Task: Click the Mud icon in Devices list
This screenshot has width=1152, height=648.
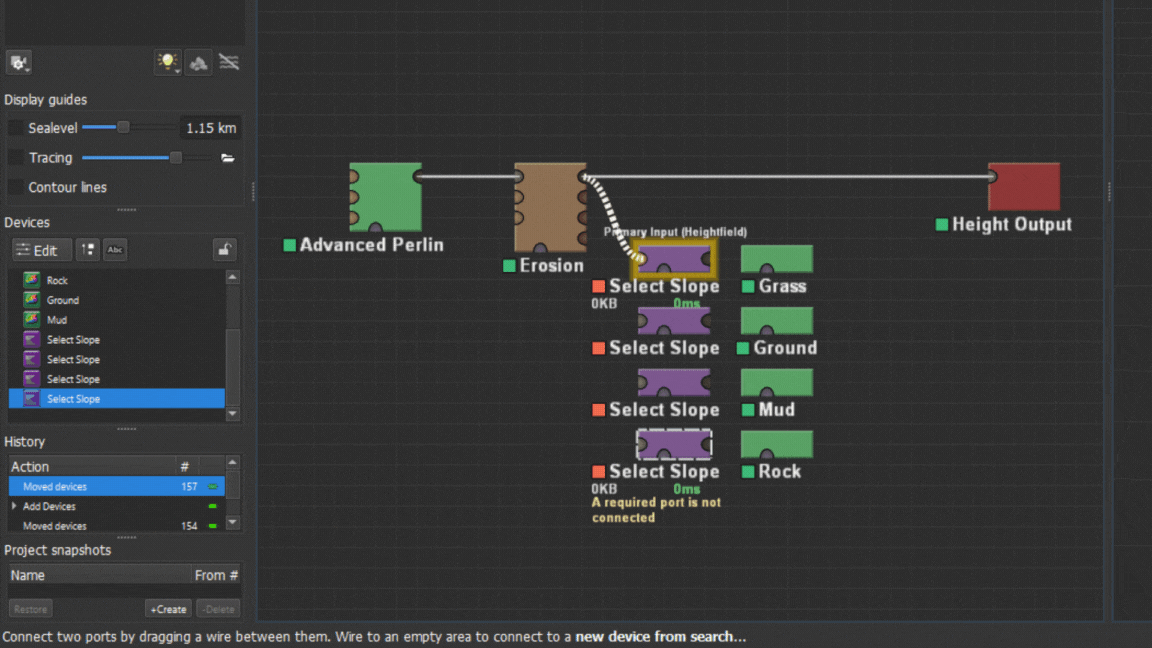Action: (31, 320)
